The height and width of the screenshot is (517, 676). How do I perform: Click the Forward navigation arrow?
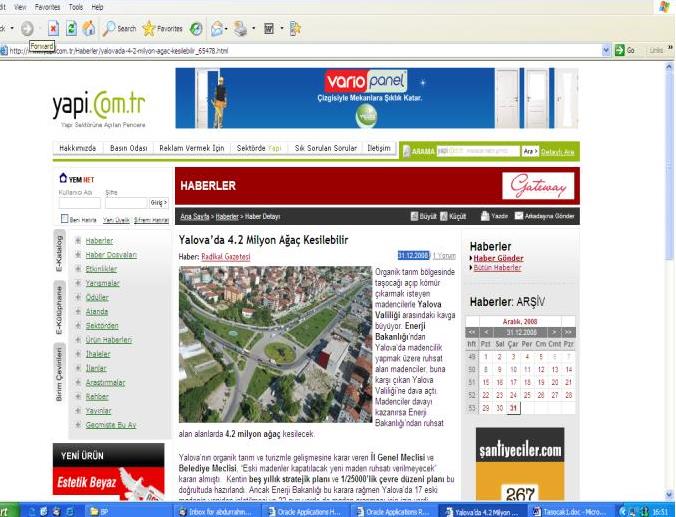(x=27, y=28)
